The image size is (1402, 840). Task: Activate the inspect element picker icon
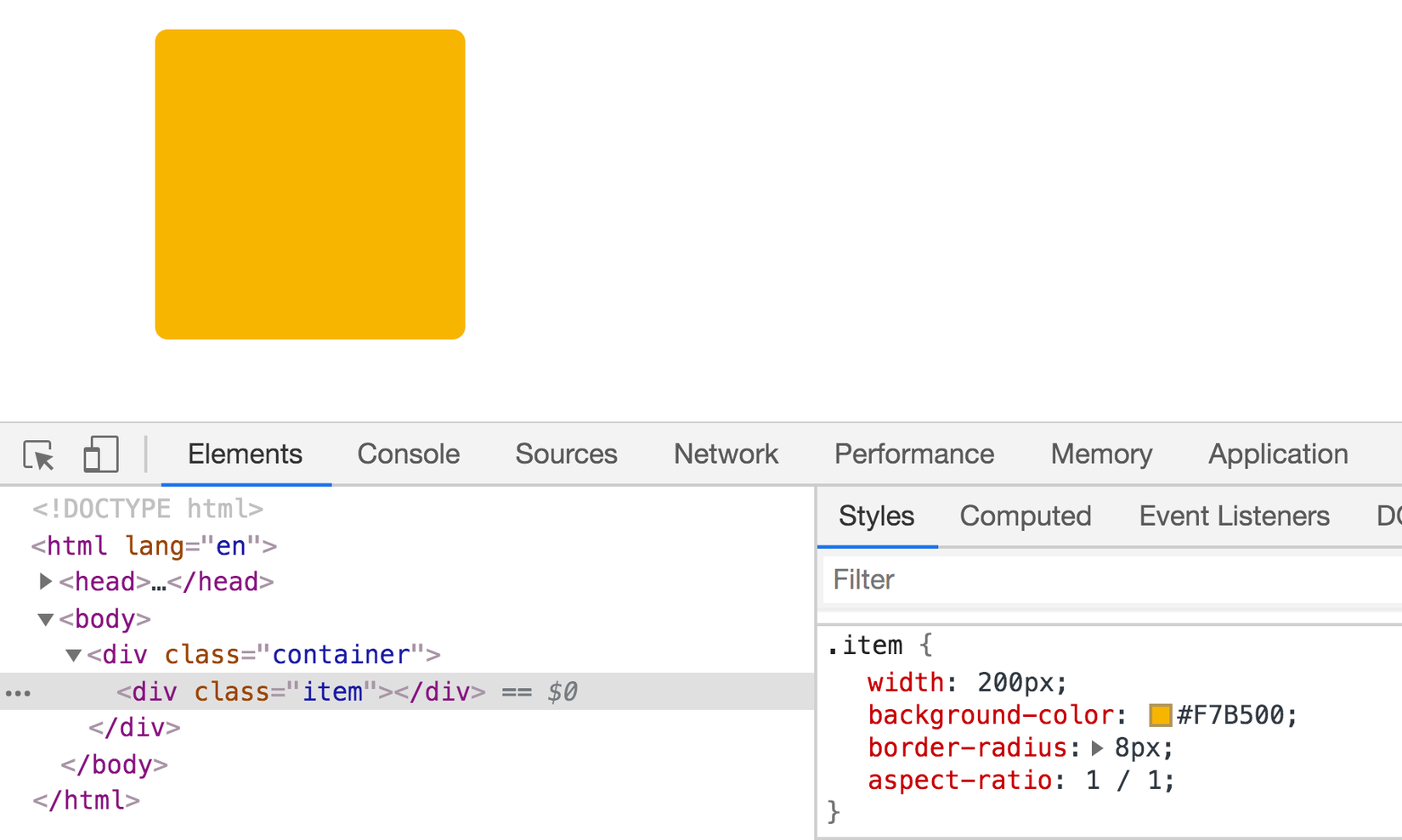point(39,454)
